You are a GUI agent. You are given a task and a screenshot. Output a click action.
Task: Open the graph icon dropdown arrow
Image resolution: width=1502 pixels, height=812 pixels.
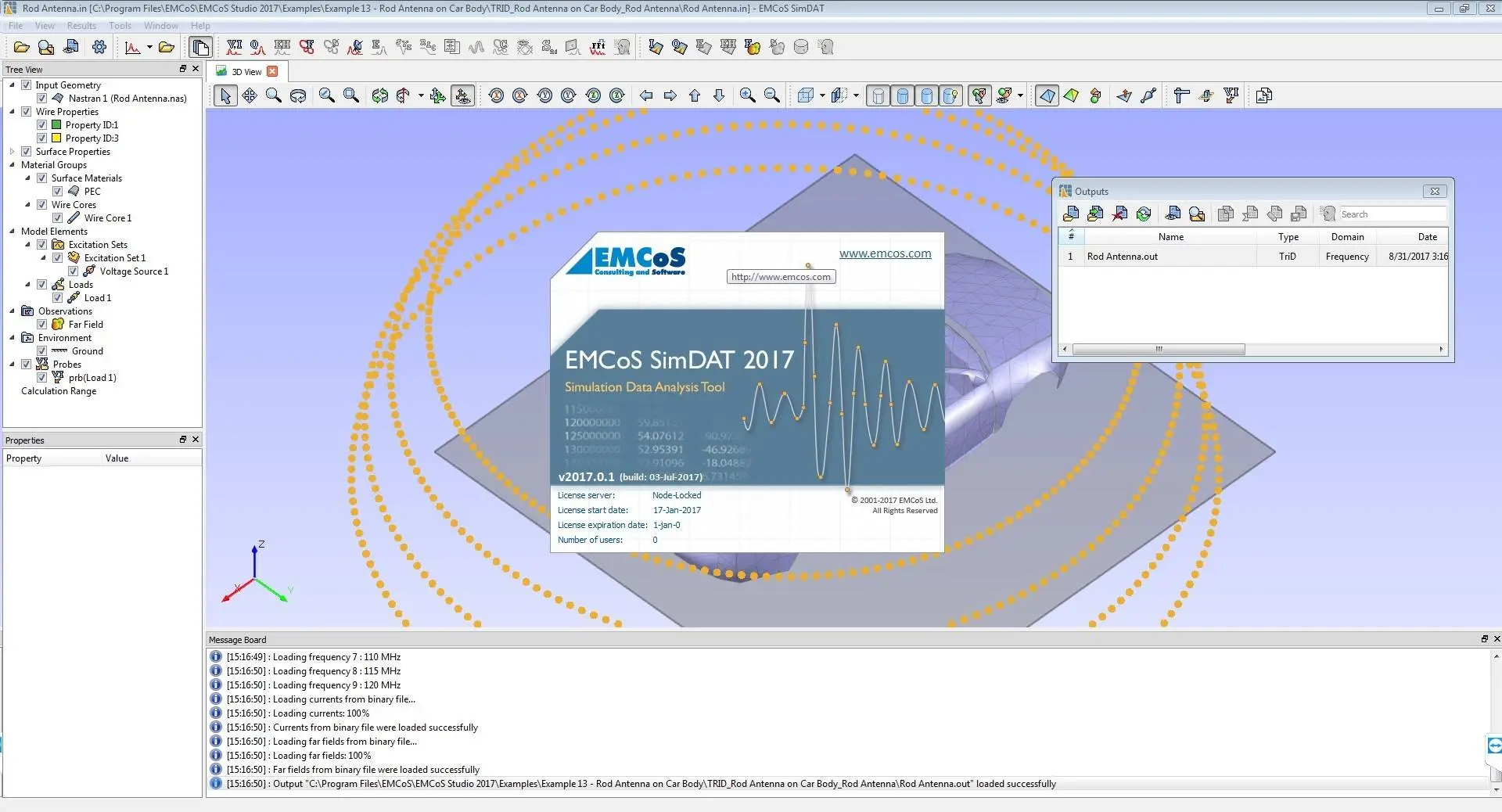[149, 47]
